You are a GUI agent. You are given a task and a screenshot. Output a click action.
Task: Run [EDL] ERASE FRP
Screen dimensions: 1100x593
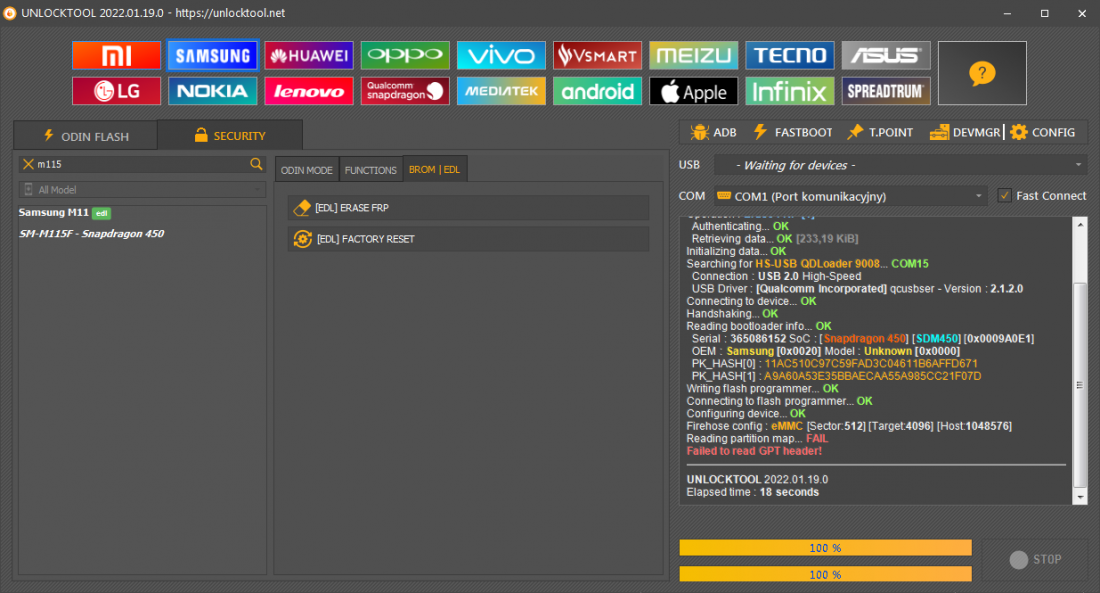click(x=468, y=208)
